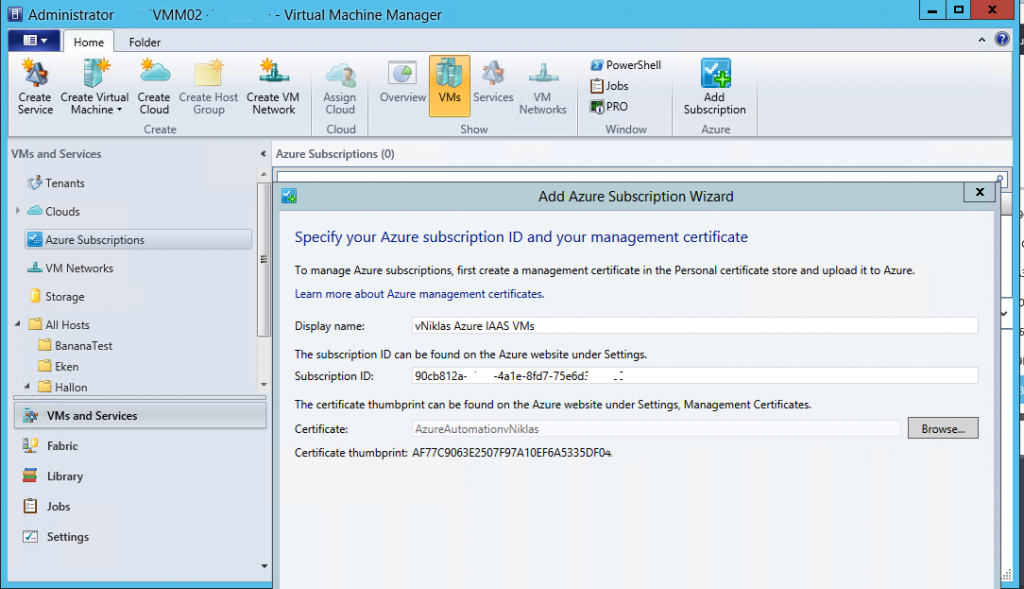This screenshot has width=1024, height=589.
Task: Switch to the Home tab
Action: point(89,42)
